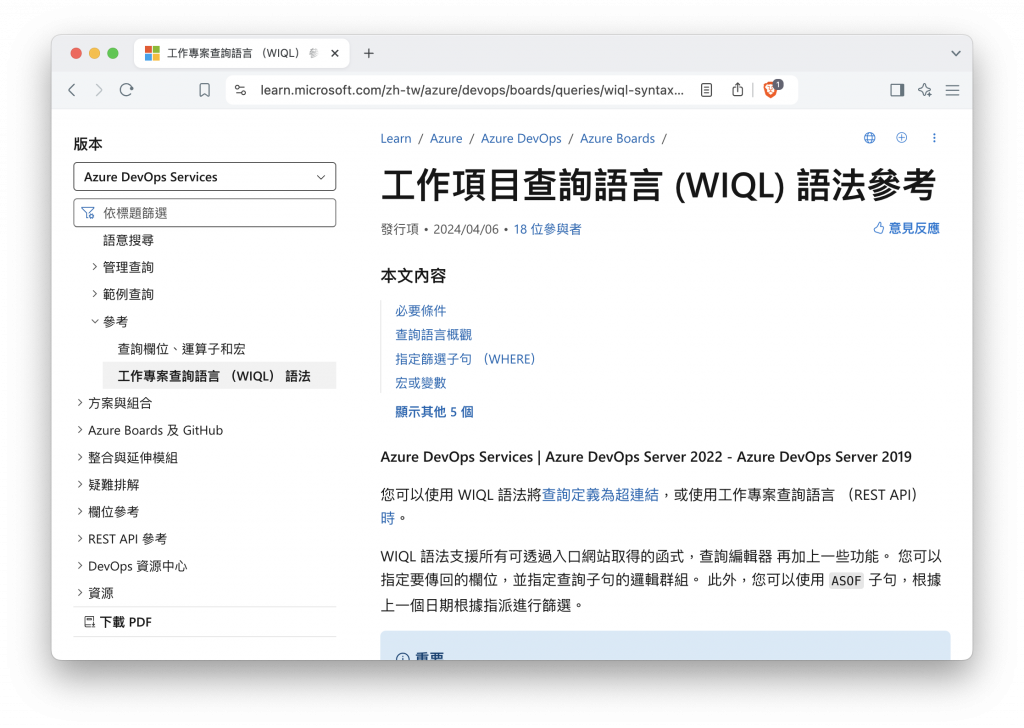Open the browser hamburger menu
The height and width of the screenshot is (728, 1024).
(952, 90)
